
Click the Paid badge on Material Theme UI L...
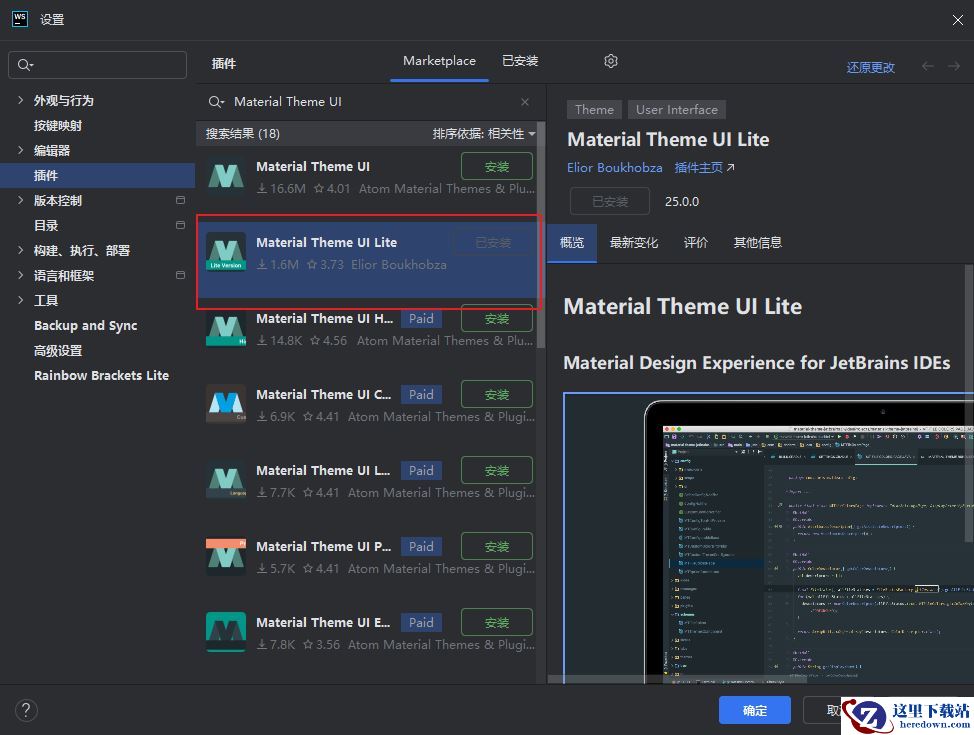pos(421,470)
